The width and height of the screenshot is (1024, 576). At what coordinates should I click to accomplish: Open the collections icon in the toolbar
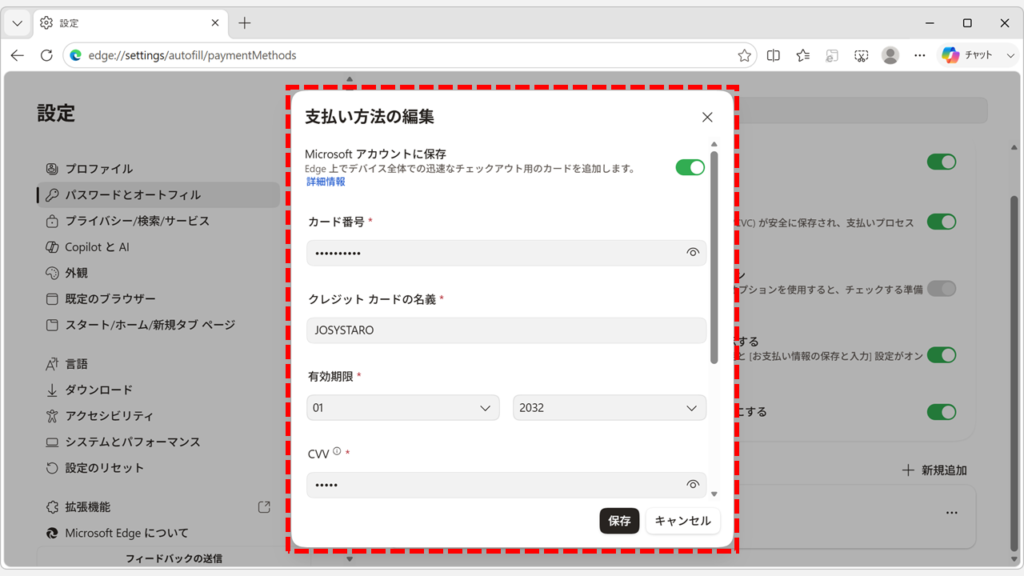[x=832, y=56]
